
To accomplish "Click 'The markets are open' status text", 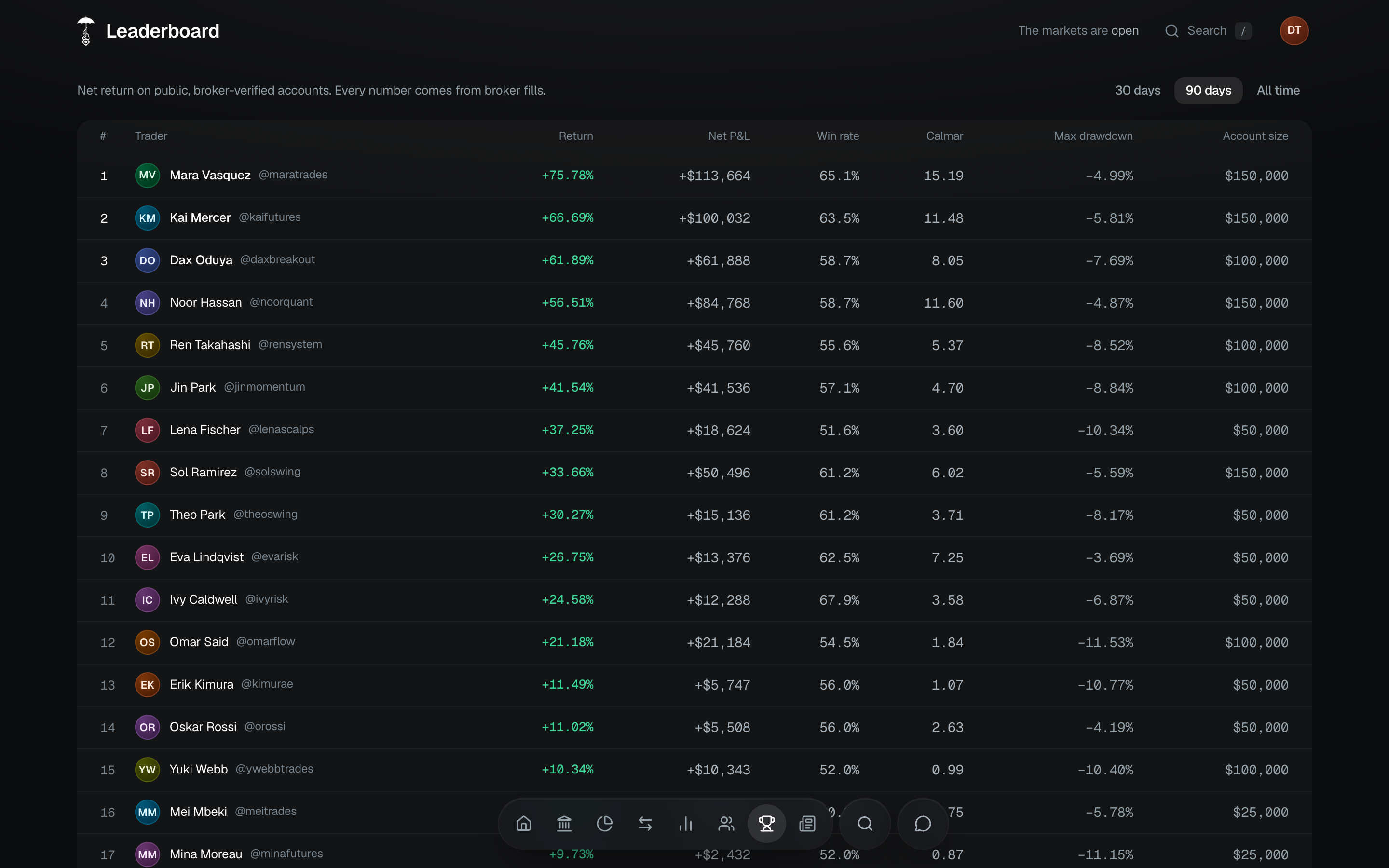I will 1078,31.
